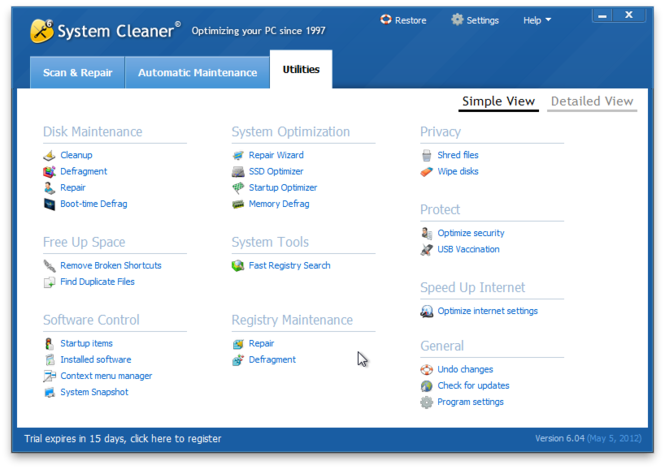This screenshot has height=469, width=665.
Task: Click the Startup Optimizer flag icon
Action: click(x=238, y=187)
